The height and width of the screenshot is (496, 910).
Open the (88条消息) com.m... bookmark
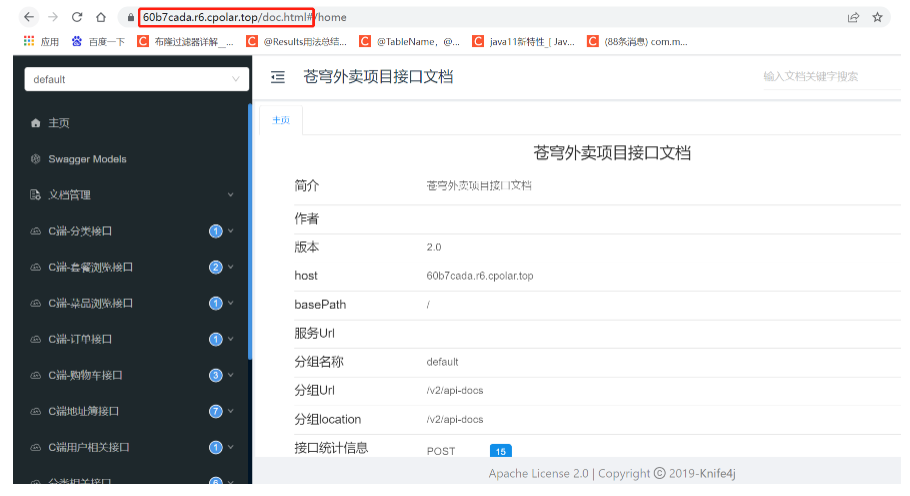637,42
